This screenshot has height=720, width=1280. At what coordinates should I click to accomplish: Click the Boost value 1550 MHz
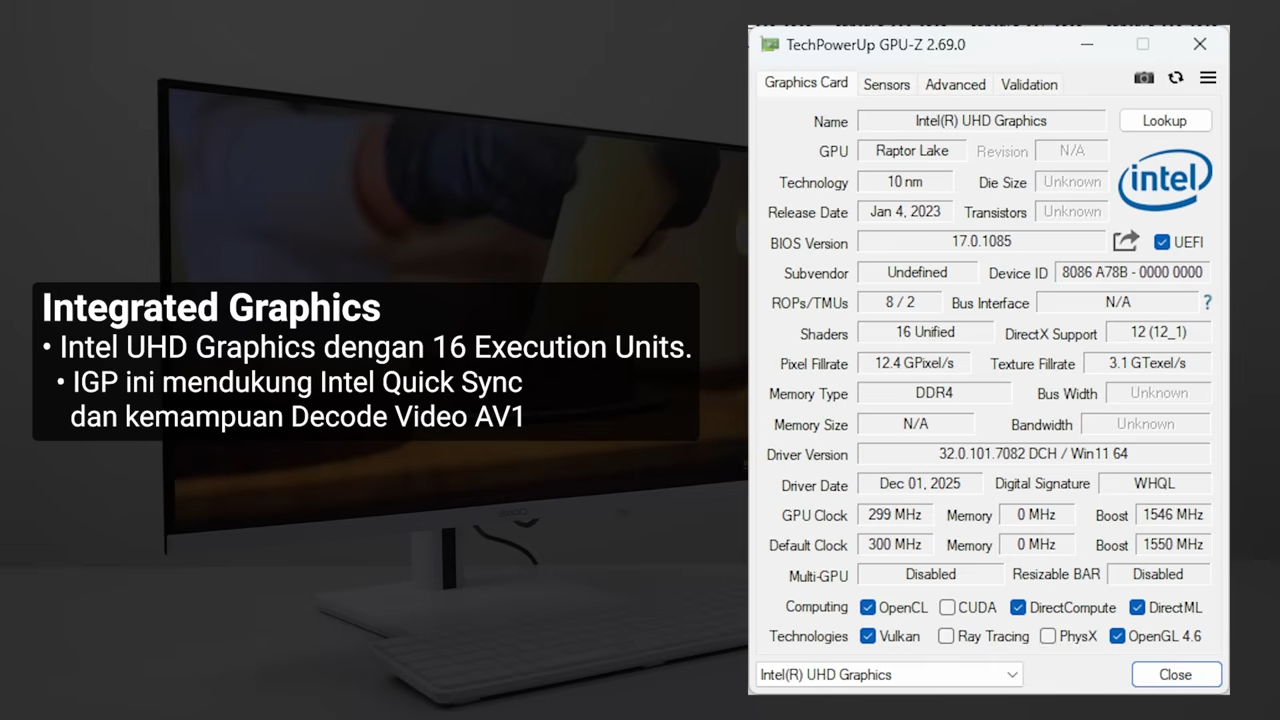[1174, 545]
